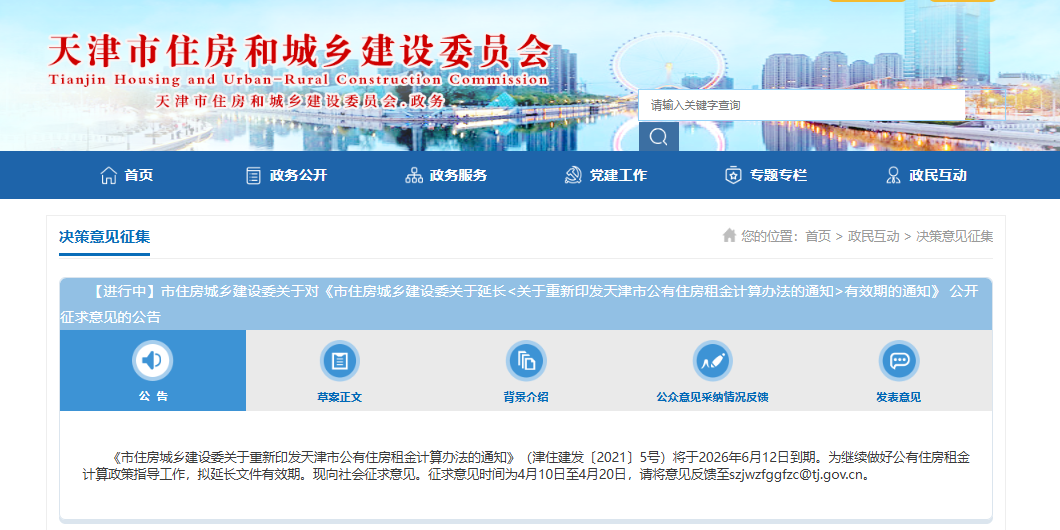1060x530 pixels.
Task: Click the 发表意见 chat bubble icon
Action: click(x=898, y=360)
